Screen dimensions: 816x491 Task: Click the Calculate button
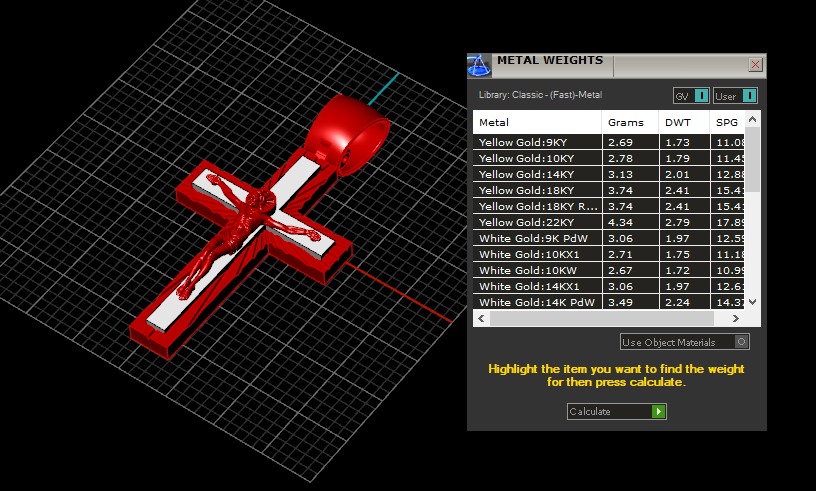(617, 411)
